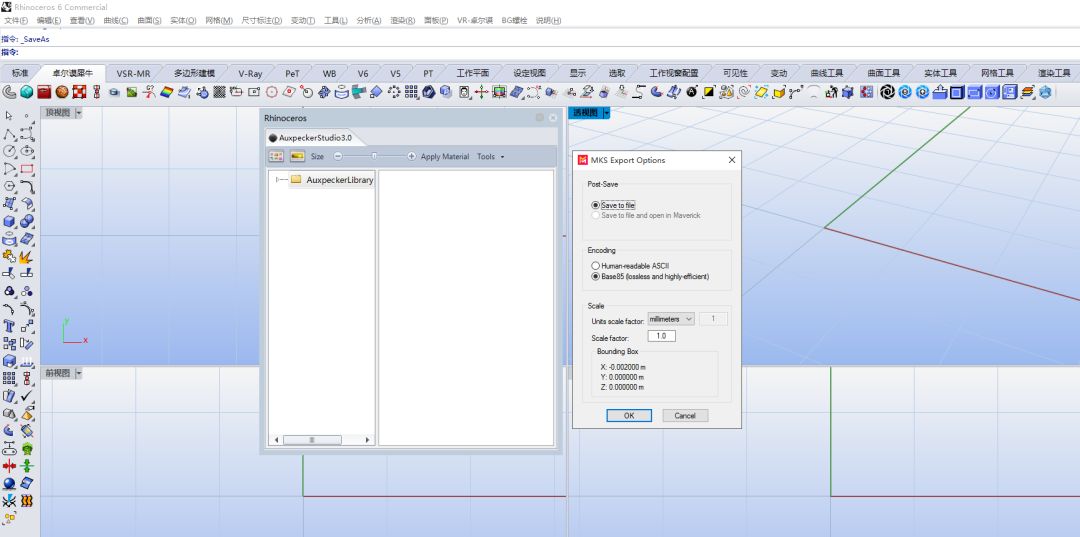Open the red toolbox icon in toolbar
This screenshot has width=1080, height=537.
[x=44, y=92]
